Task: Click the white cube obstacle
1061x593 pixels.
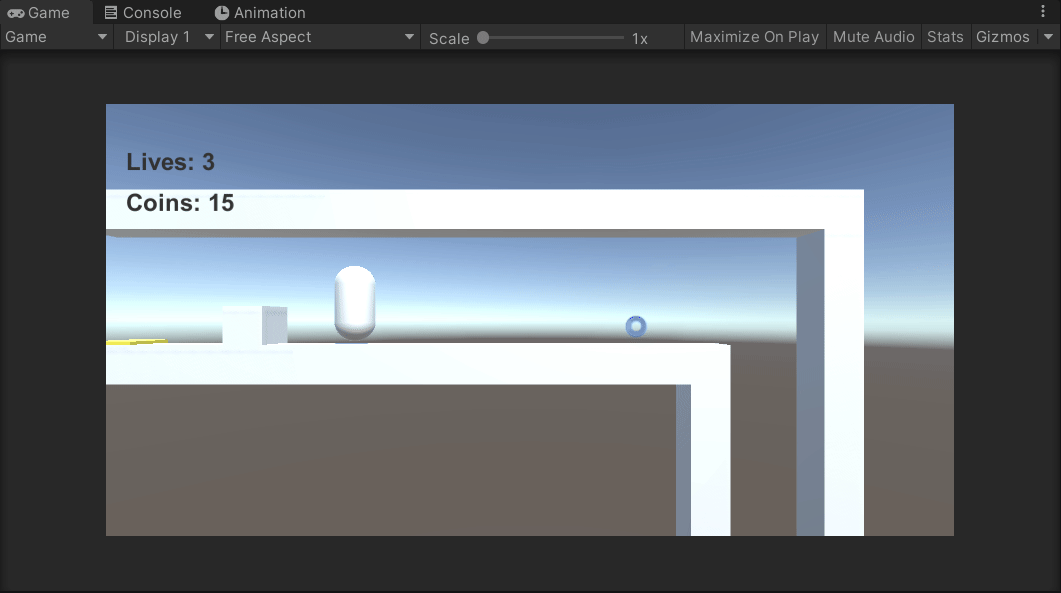Action: pyautogui.click(x=254, y=326)
